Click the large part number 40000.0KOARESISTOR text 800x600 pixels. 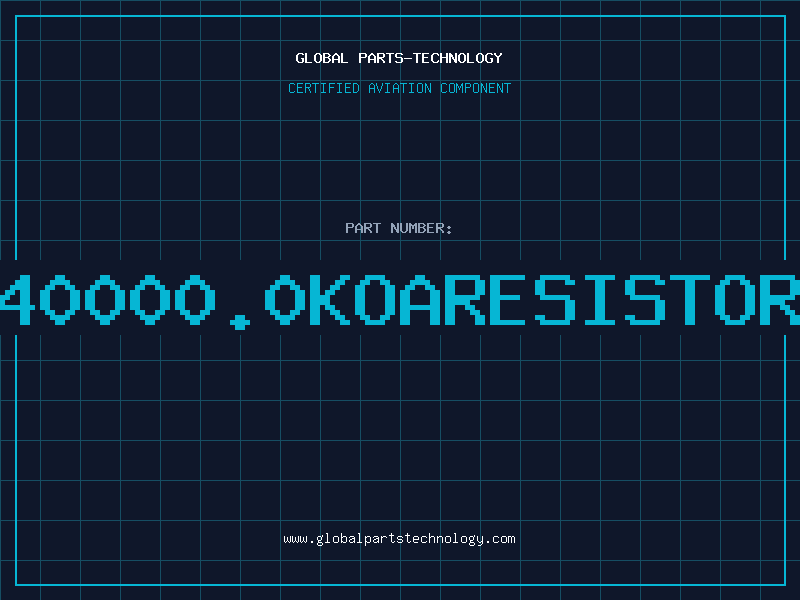[400, 301]
